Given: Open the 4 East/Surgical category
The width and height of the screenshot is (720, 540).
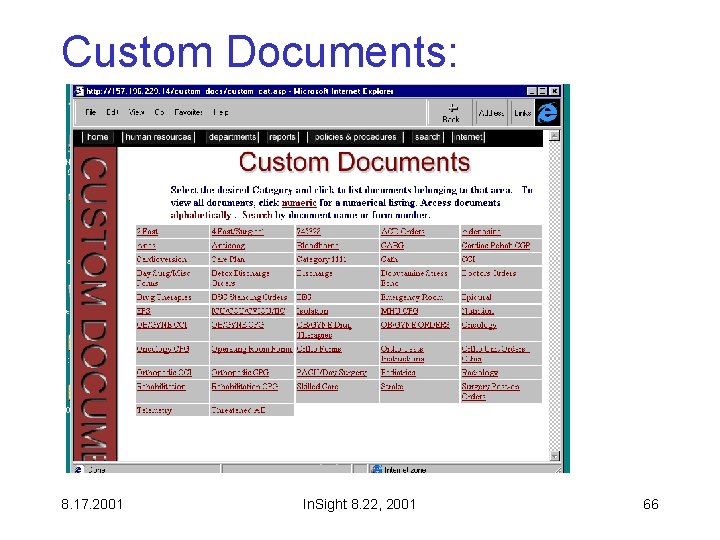Looking at the screenshot, I should (x=237, y=231).
